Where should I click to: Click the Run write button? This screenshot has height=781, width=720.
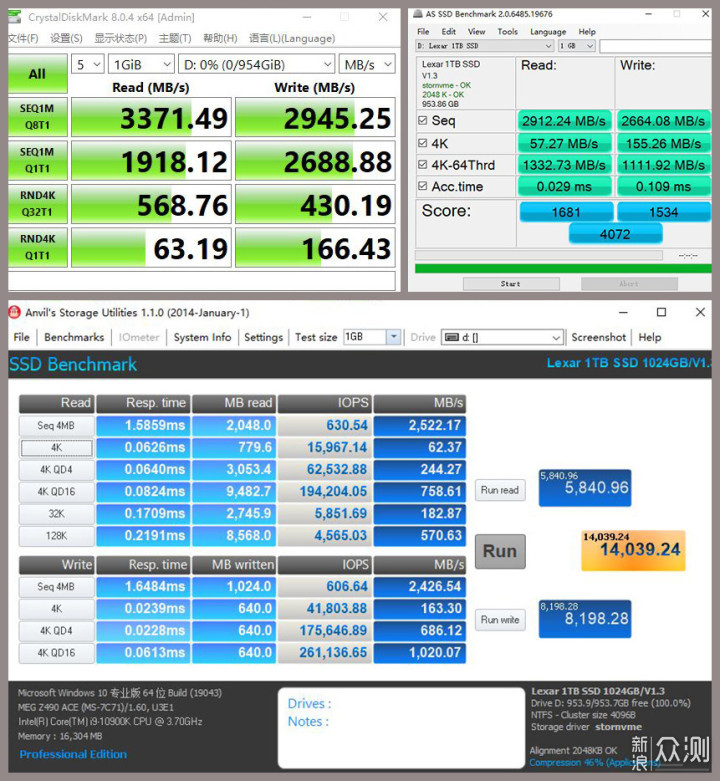pos(500,620)
